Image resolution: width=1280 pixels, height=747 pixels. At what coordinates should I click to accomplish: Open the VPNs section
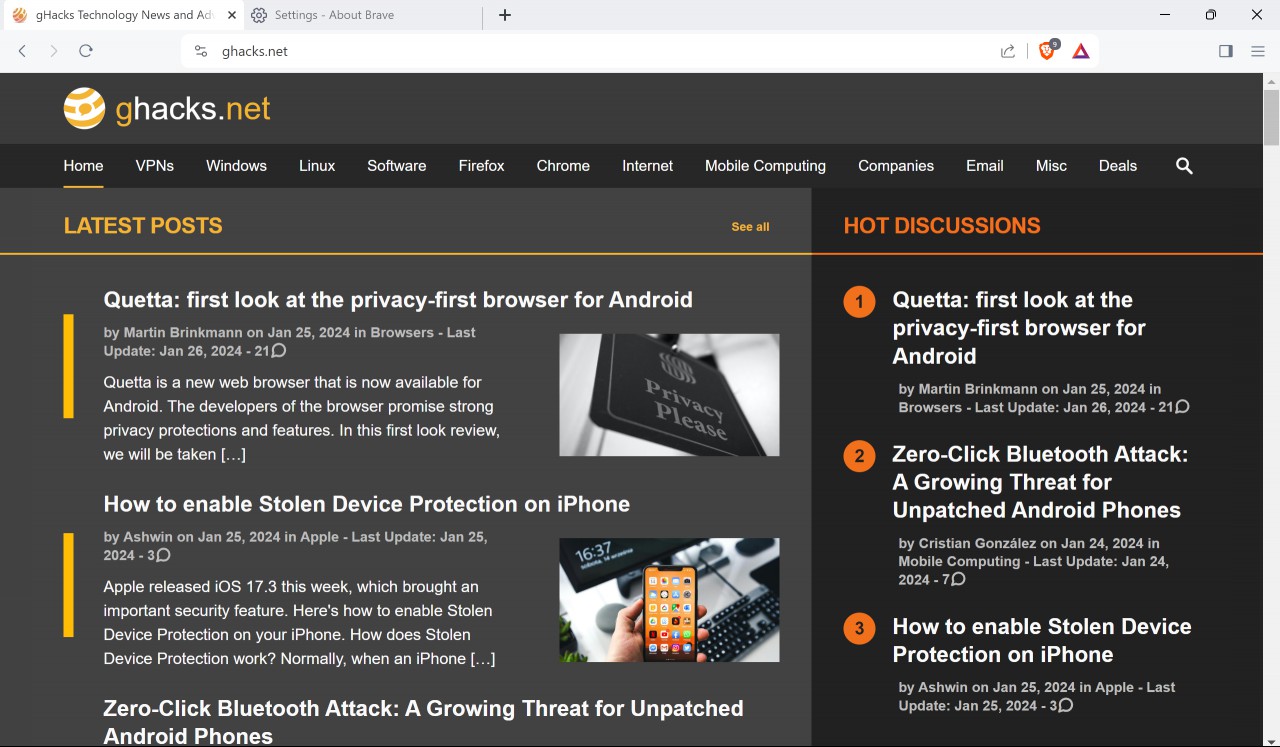click(155, 166)
